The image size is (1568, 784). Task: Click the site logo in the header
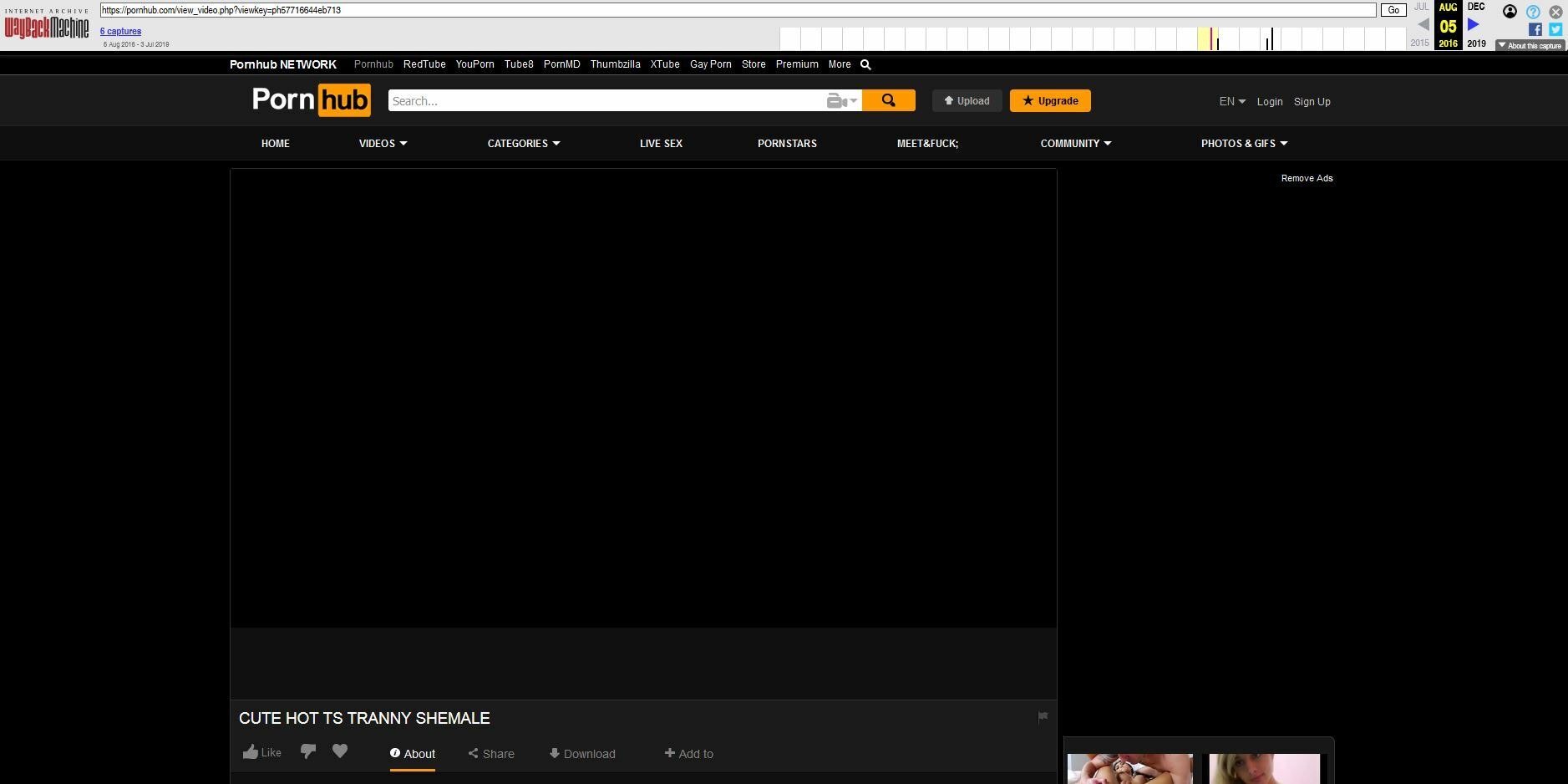pyautogui.click(x=311, y=100)
